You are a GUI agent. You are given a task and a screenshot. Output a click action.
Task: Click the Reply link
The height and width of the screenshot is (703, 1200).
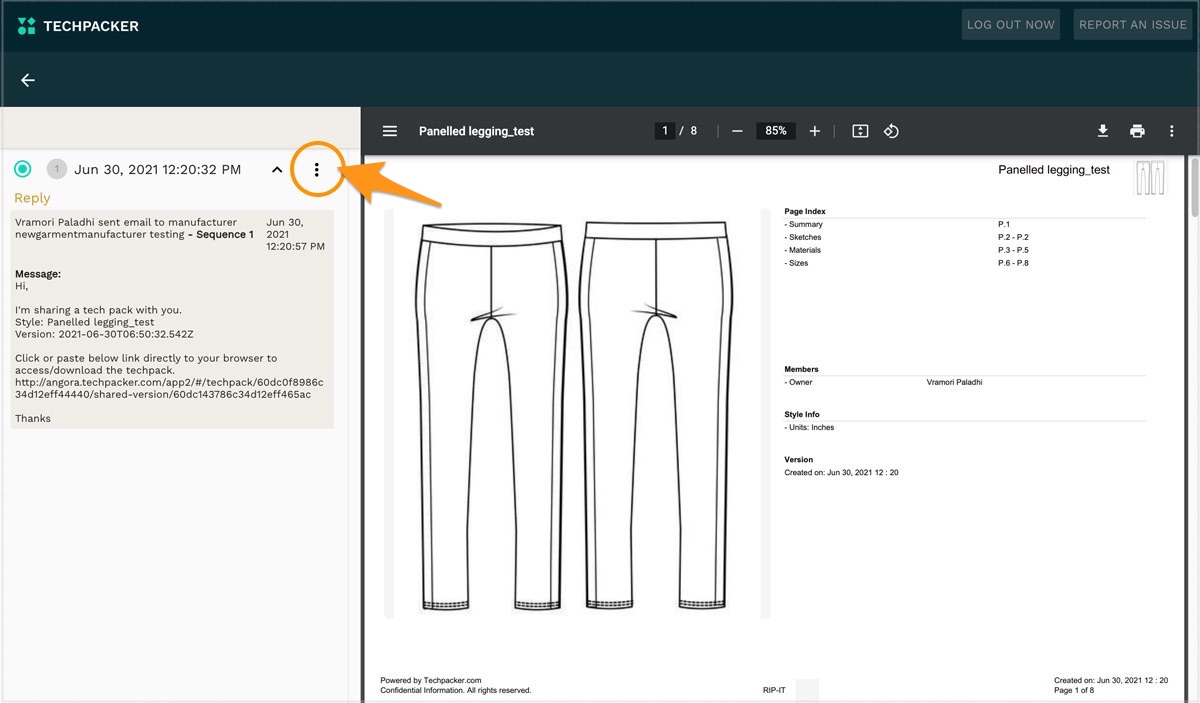(32, 198)
